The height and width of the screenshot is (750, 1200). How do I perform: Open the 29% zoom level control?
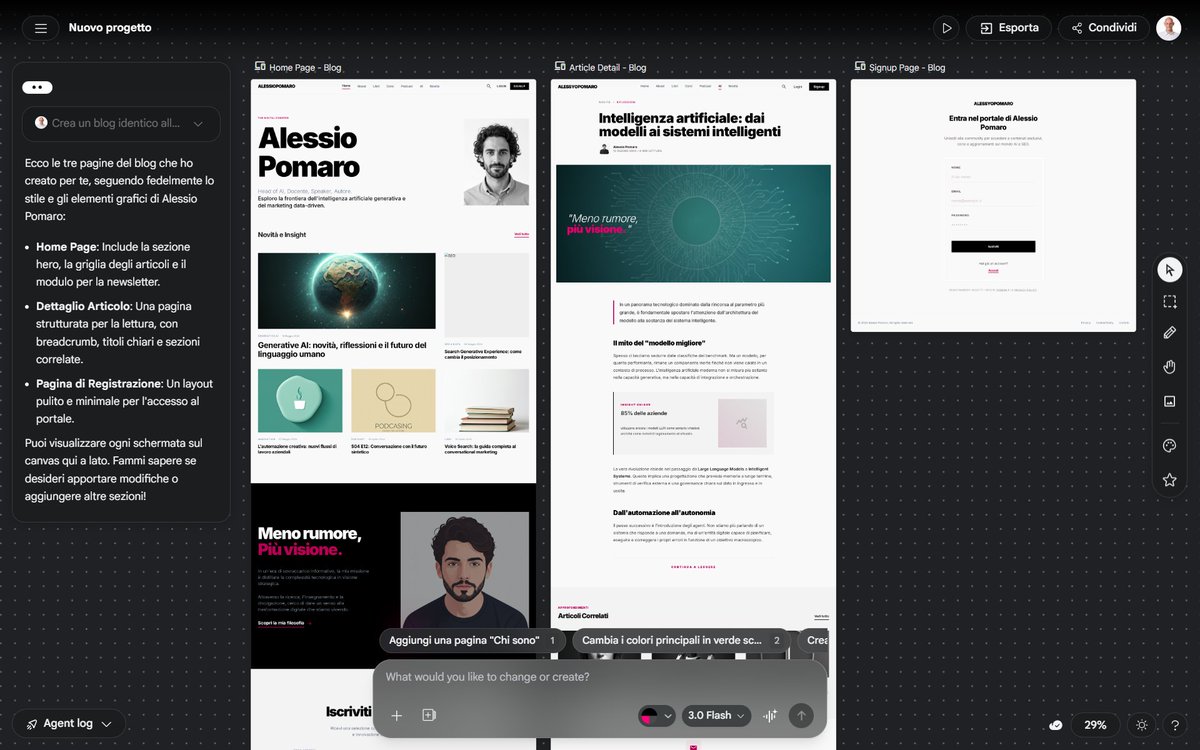tap(1095, 725)
